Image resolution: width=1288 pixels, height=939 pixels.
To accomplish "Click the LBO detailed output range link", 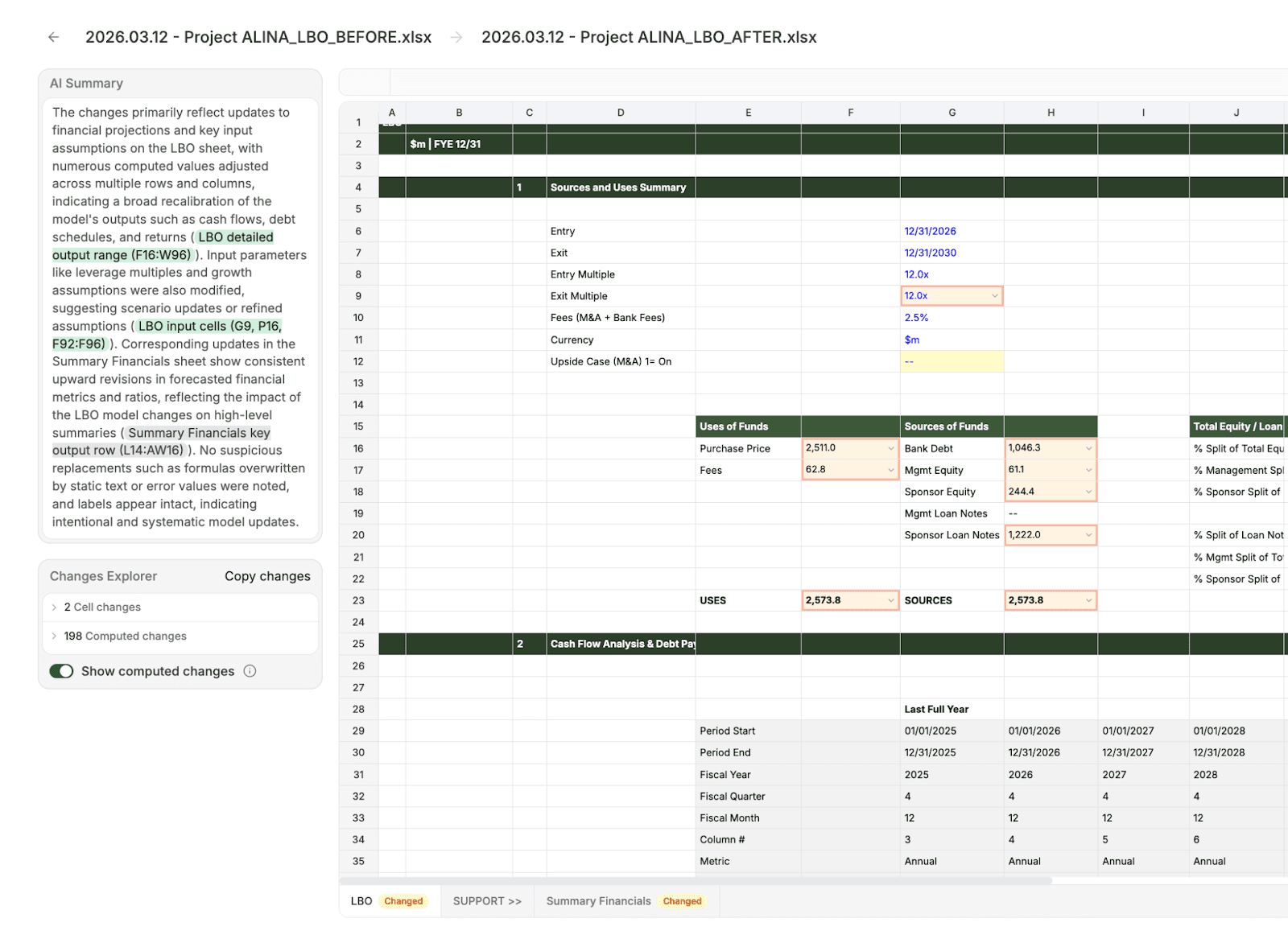I will tap(163, 246).
